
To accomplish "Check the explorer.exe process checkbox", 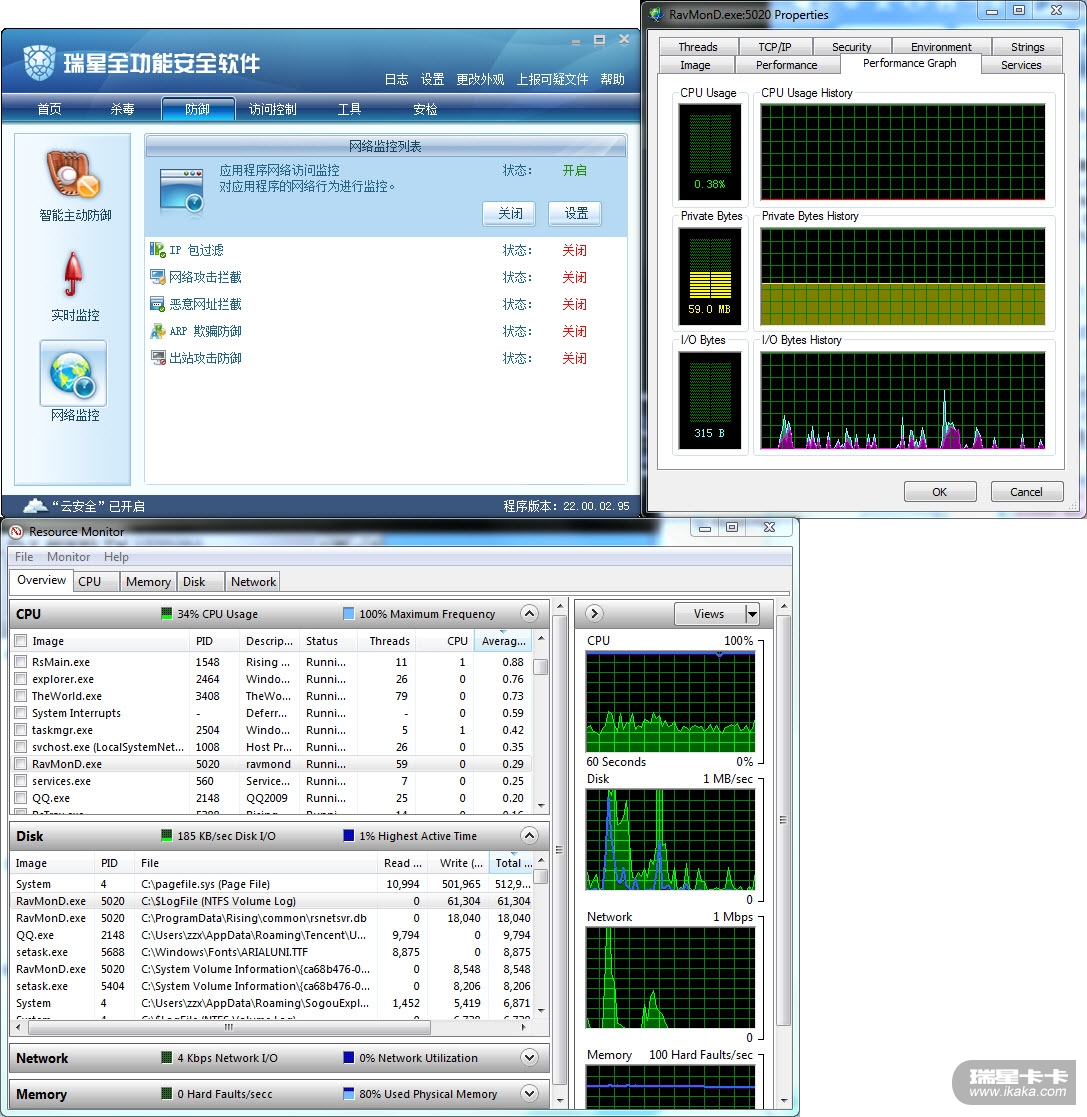I will (21, 679).
